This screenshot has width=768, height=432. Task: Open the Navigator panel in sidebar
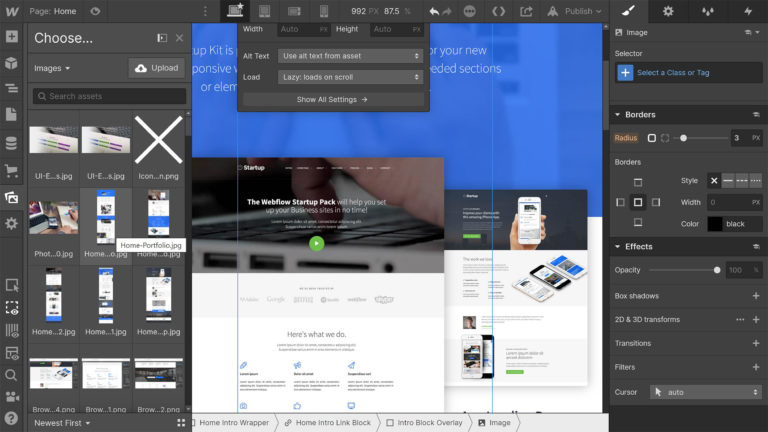click(11, 89)
